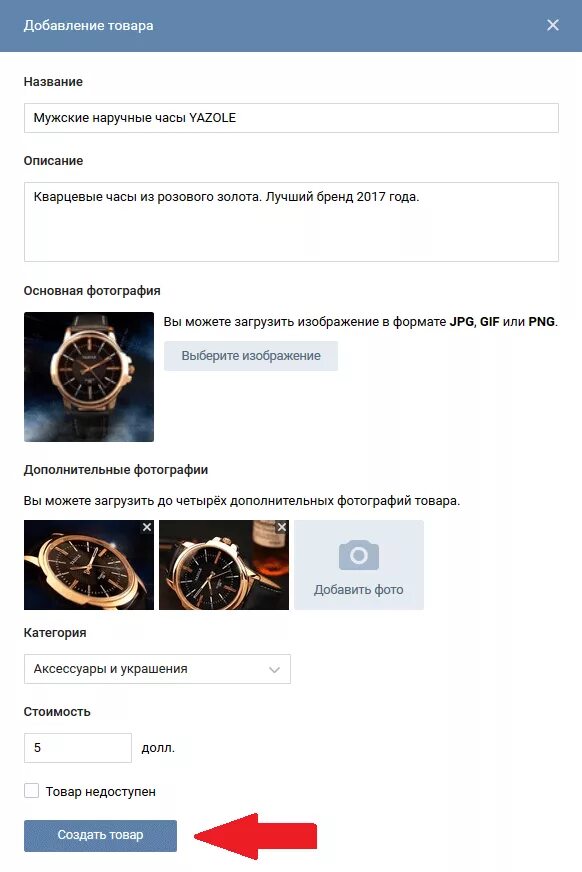This screenshot has width=582, height=872.
Task: Submit with the Создать товар button
Action: [101, 835]
